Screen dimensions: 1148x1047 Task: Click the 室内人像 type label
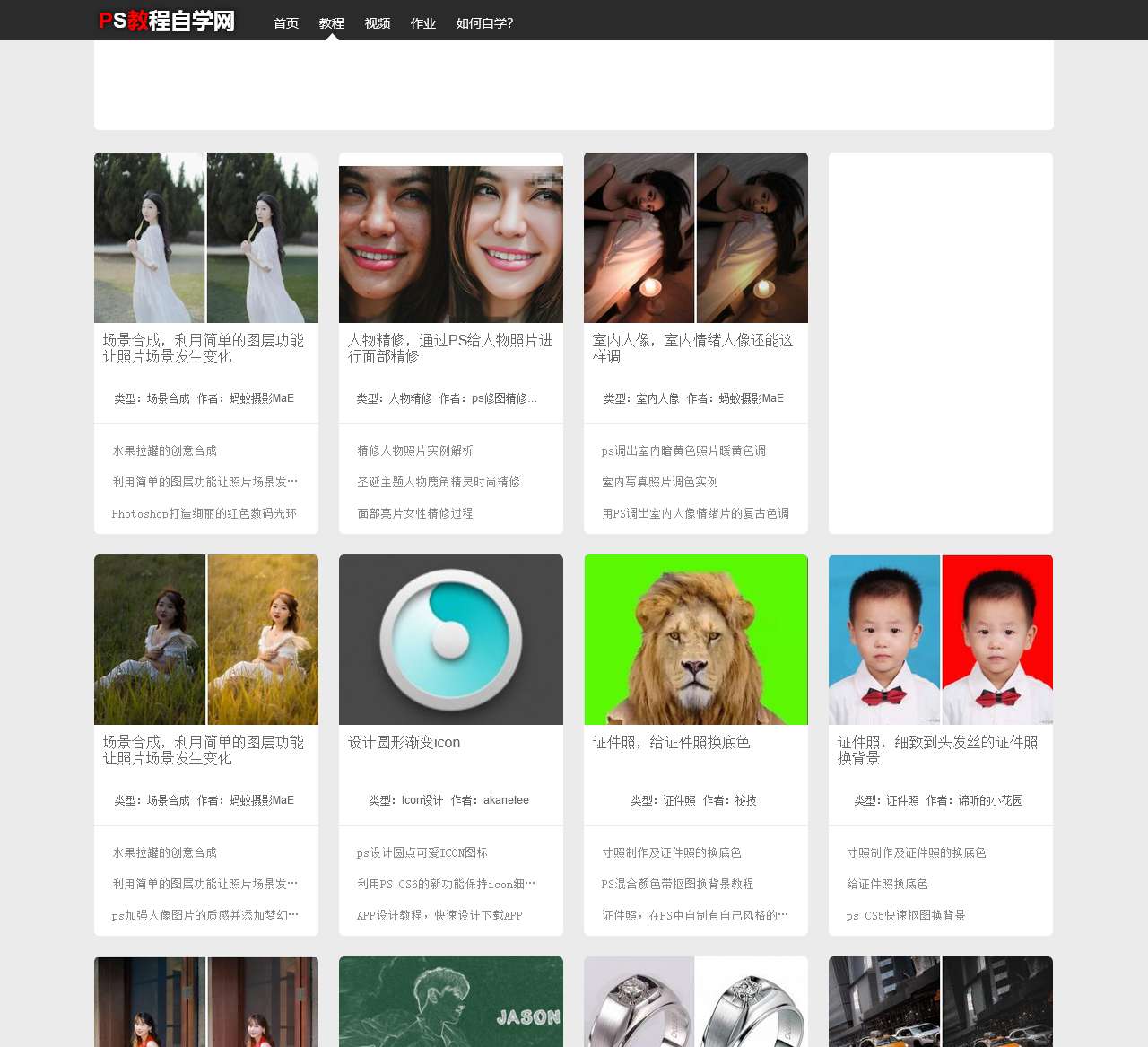[x=658, y=398]
